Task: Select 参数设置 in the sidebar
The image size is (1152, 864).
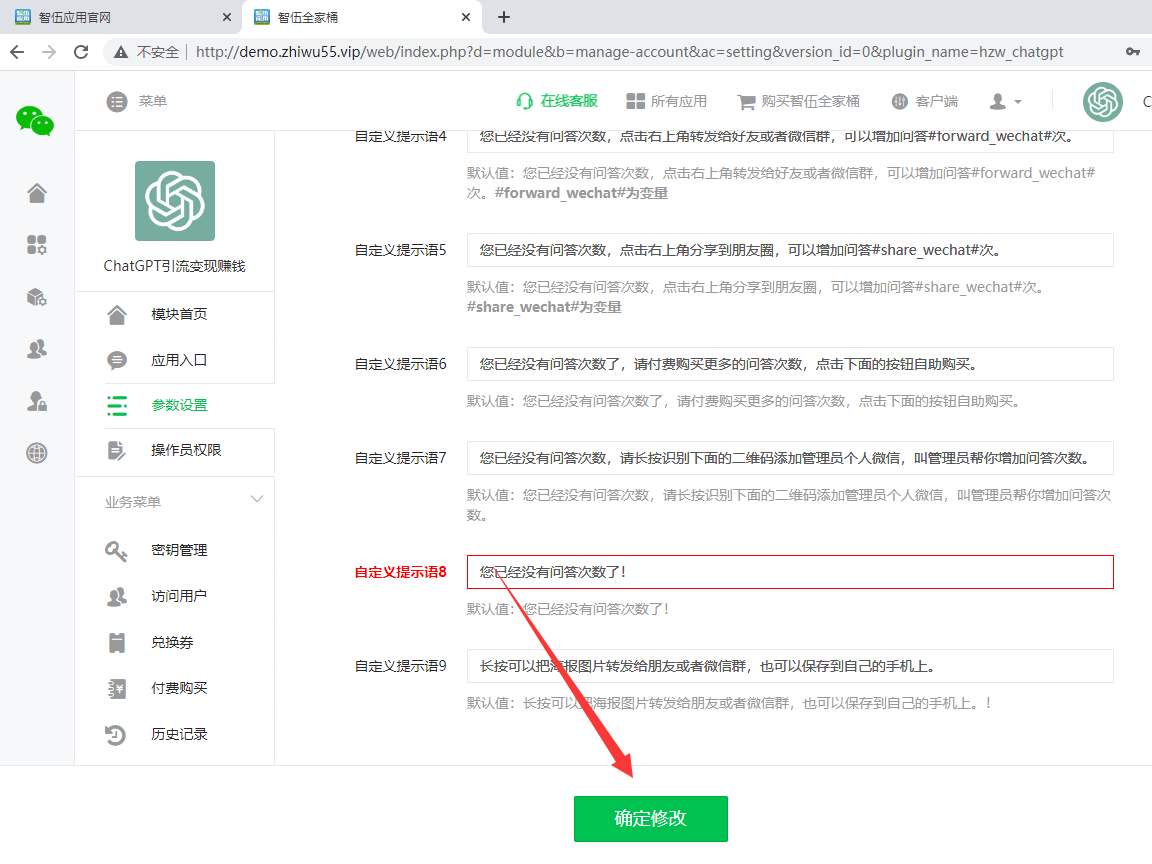Action: click(179, 406)
